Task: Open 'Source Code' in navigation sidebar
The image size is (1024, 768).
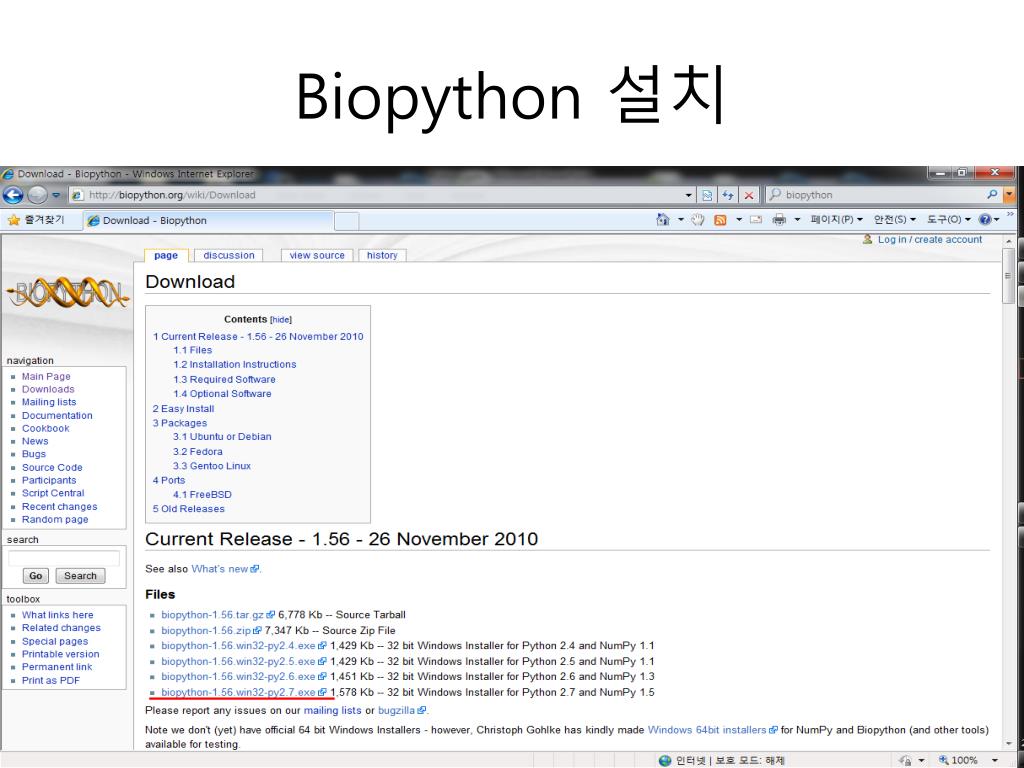Action: [52, 468]
